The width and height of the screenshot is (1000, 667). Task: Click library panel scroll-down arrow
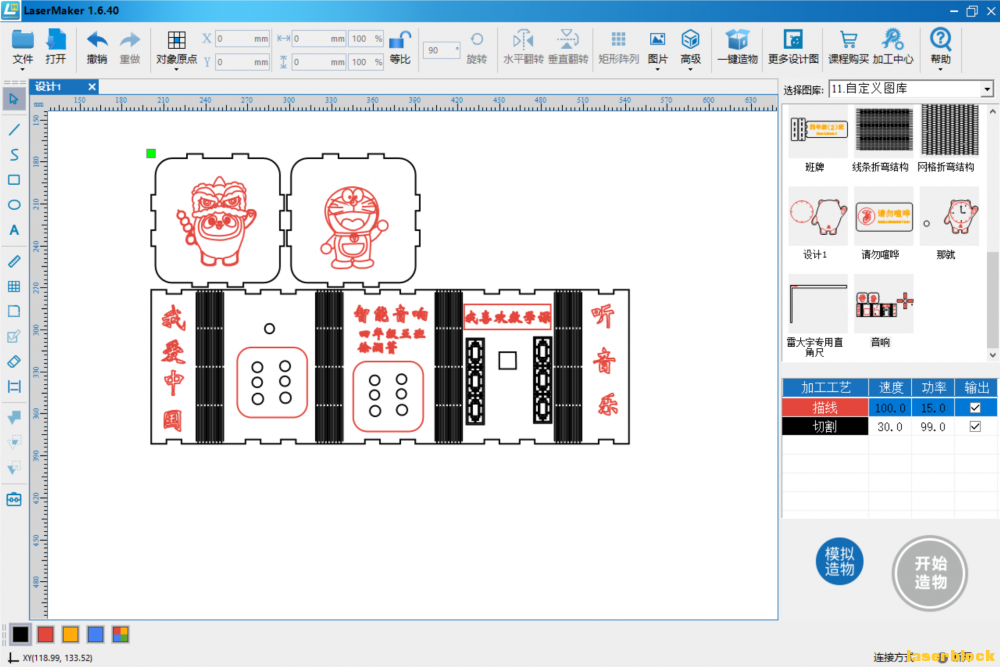tap(992, 355)
